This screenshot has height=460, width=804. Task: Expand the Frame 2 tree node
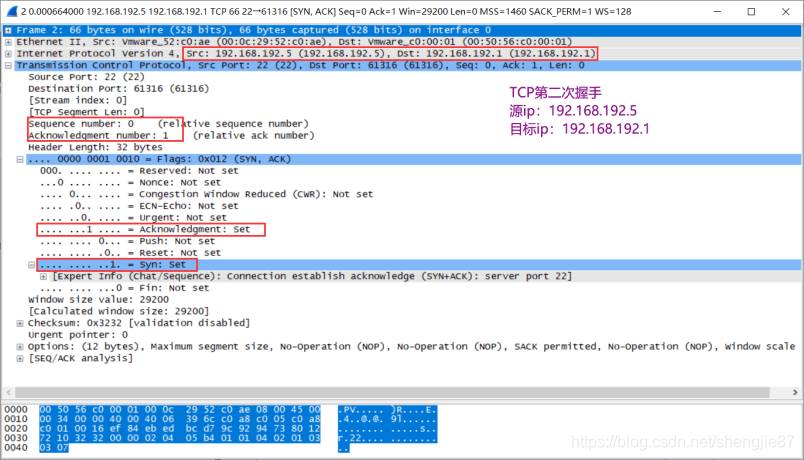(9, 30)
